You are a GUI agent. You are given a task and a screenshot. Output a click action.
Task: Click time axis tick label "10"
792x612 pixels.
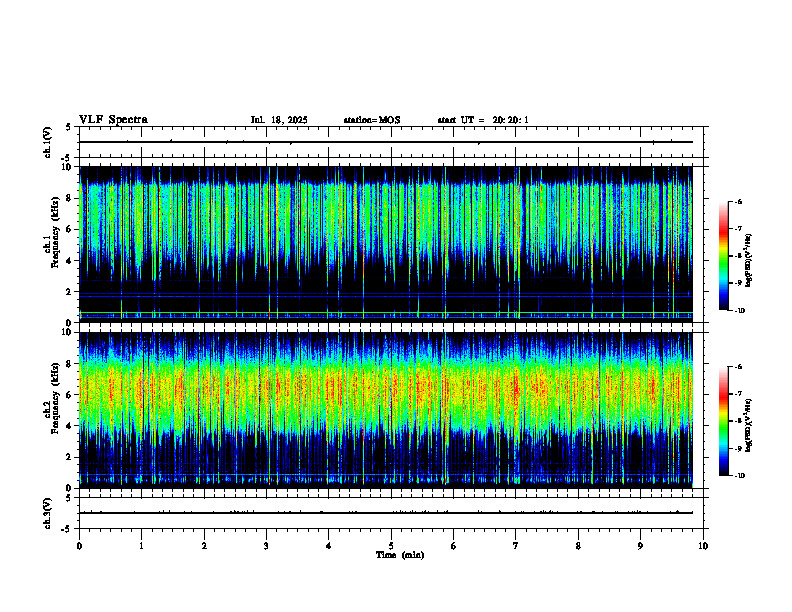703,546
